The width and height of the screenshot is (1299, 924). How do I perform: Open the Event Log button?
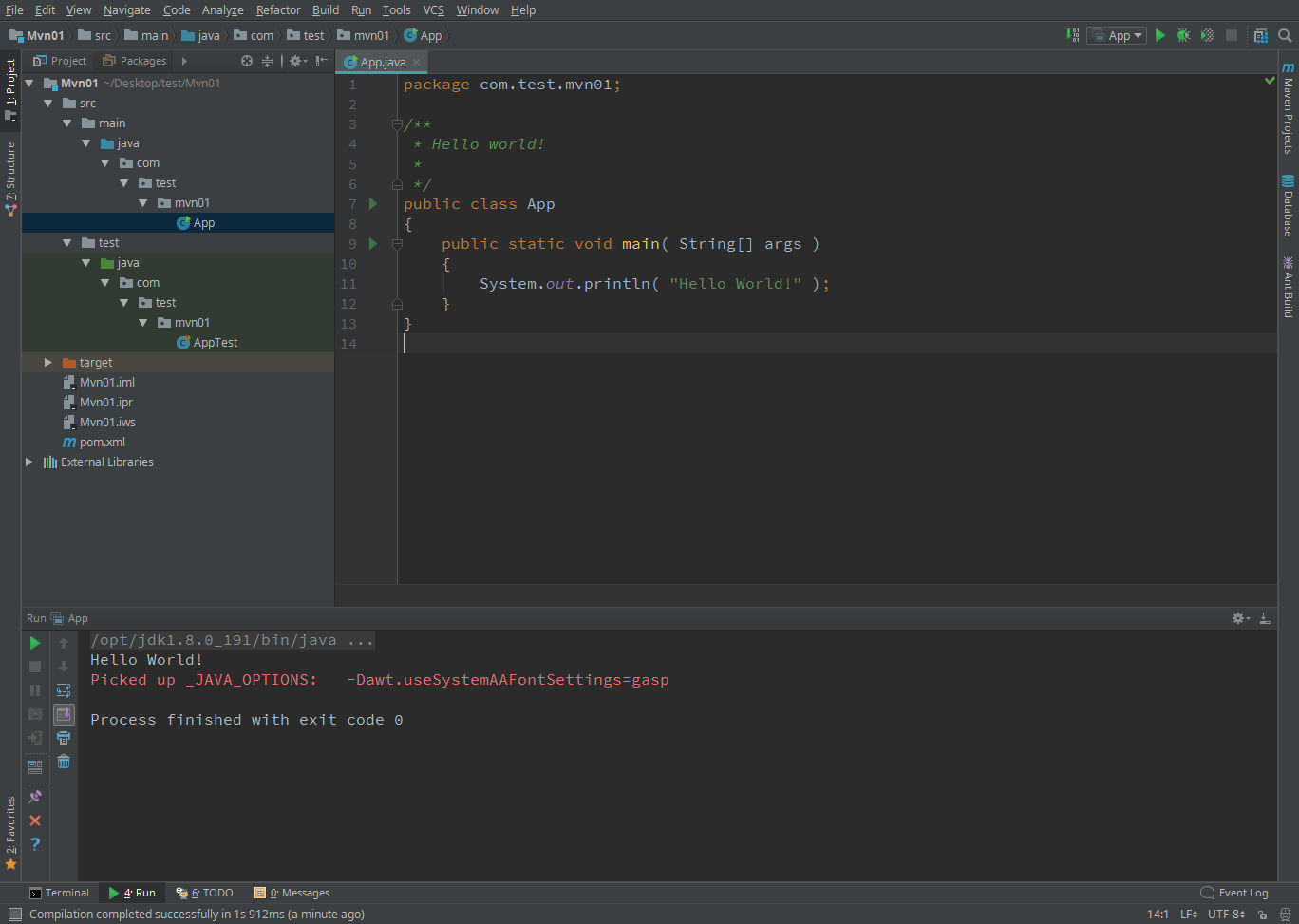[x=1234, y=893]
